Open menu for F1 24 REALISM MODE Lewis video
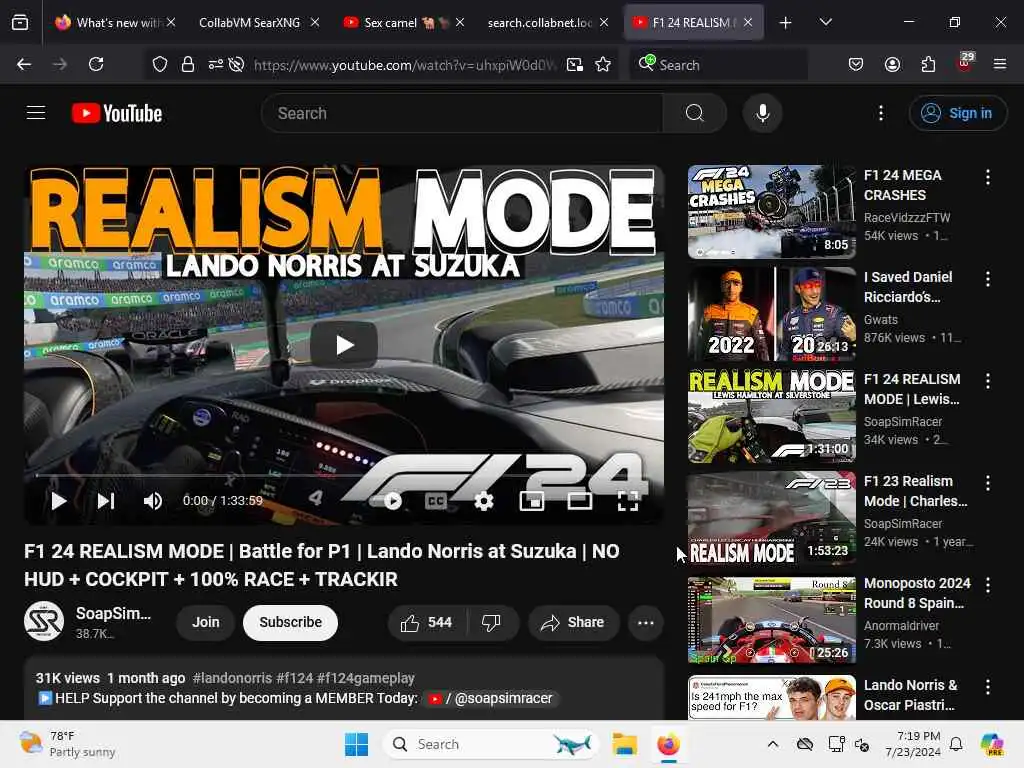1024x768 pixels. [987, 381]
